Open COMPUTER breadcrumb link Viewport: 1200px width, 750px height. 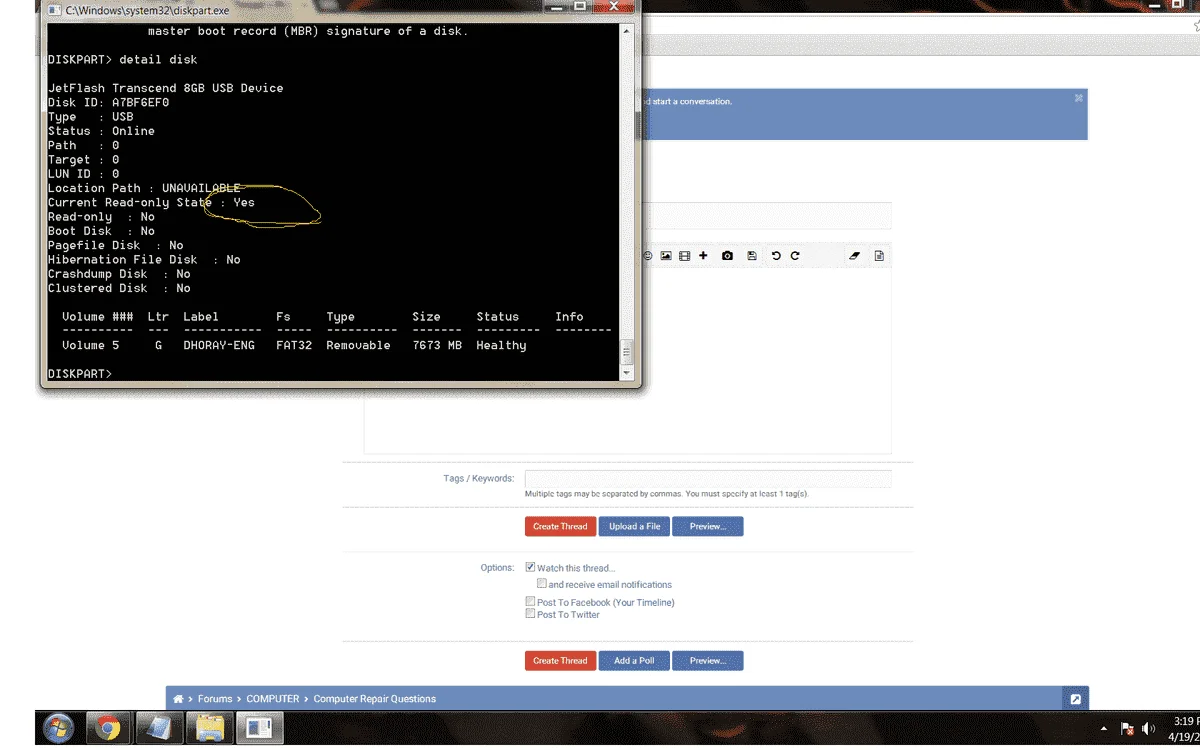click(273, 699)
